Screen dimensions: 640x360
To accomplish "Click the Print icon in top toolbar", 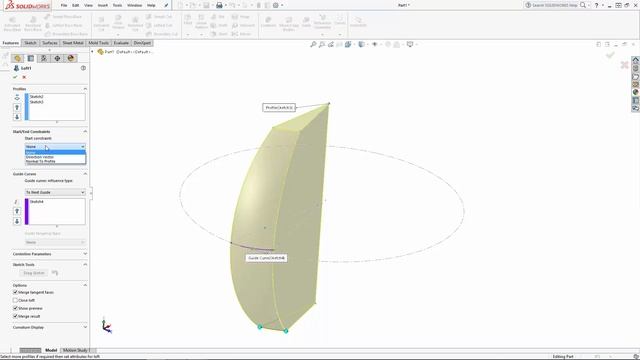I will (219, 5).
